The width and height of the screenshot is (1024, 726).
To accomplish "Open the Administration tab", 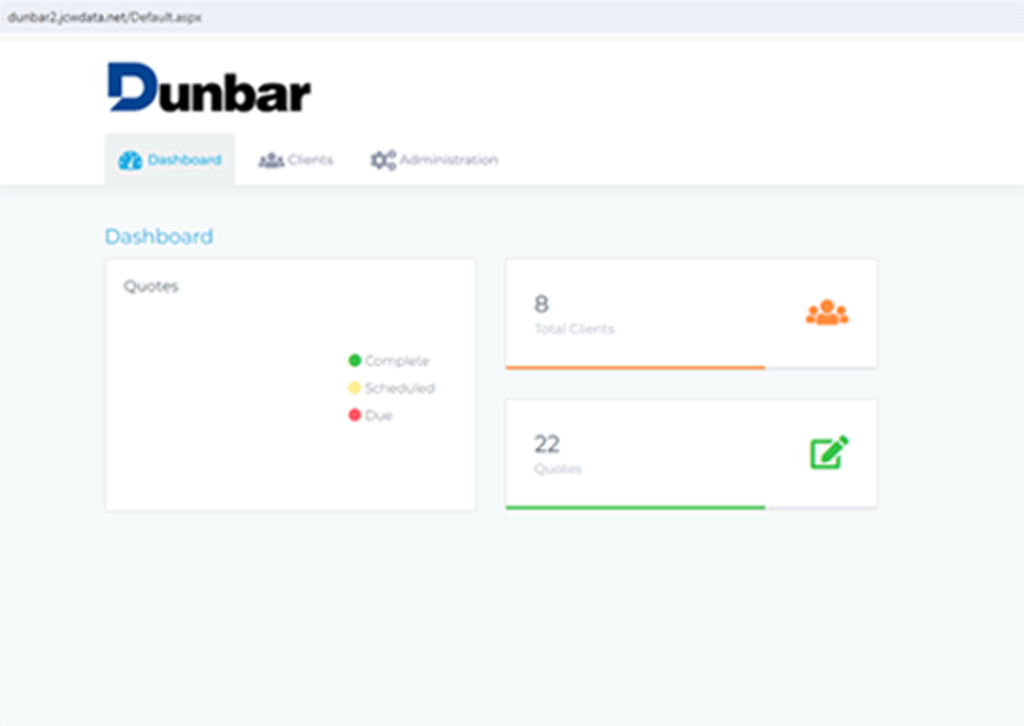I will 434,160.
